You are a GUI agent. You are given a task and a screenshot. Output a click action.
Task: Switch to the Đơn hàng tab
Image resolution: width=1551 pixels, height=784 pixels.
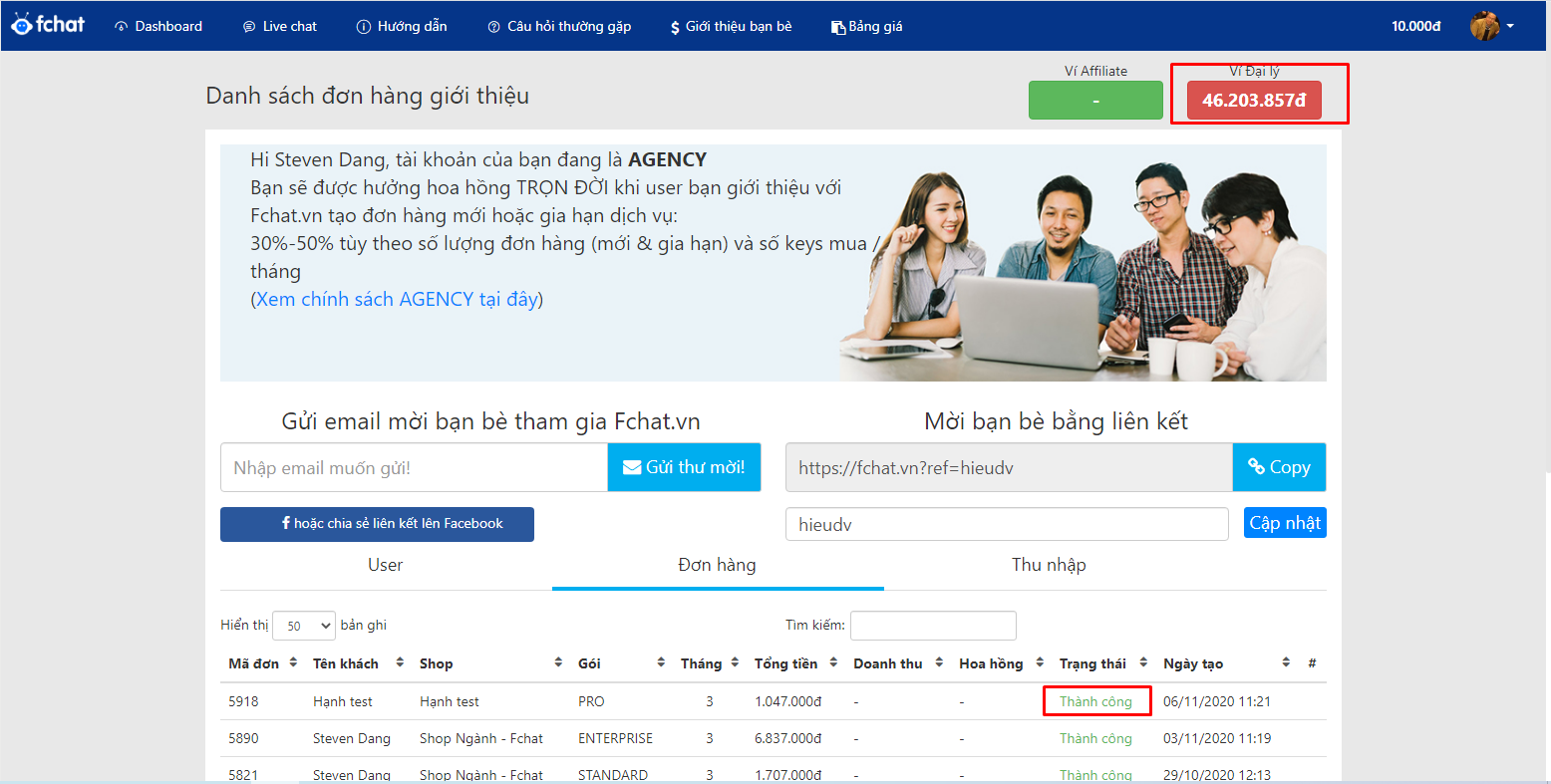click(x=718, y=565)
